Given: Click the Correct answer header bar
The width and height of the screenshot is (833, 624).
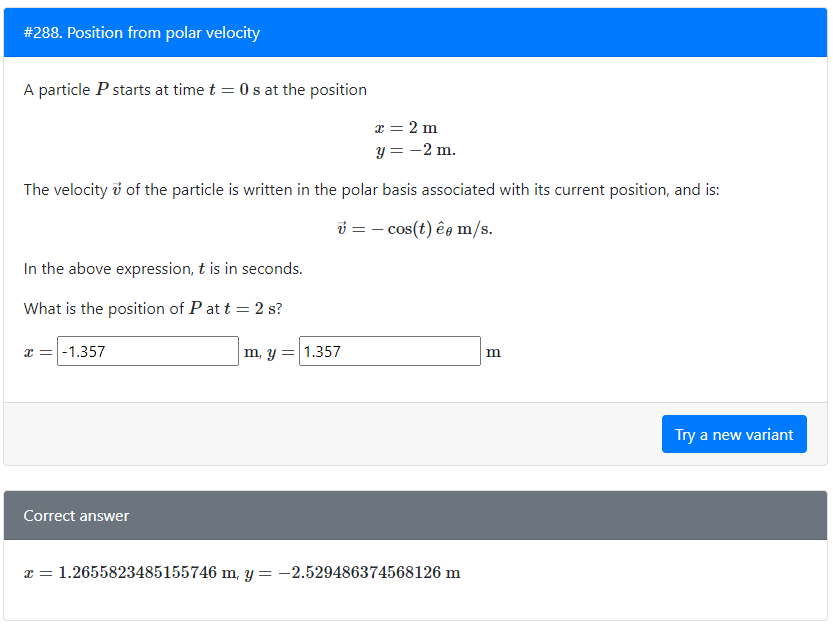Looking at the screenshot, I should click(x=416, y=515).
